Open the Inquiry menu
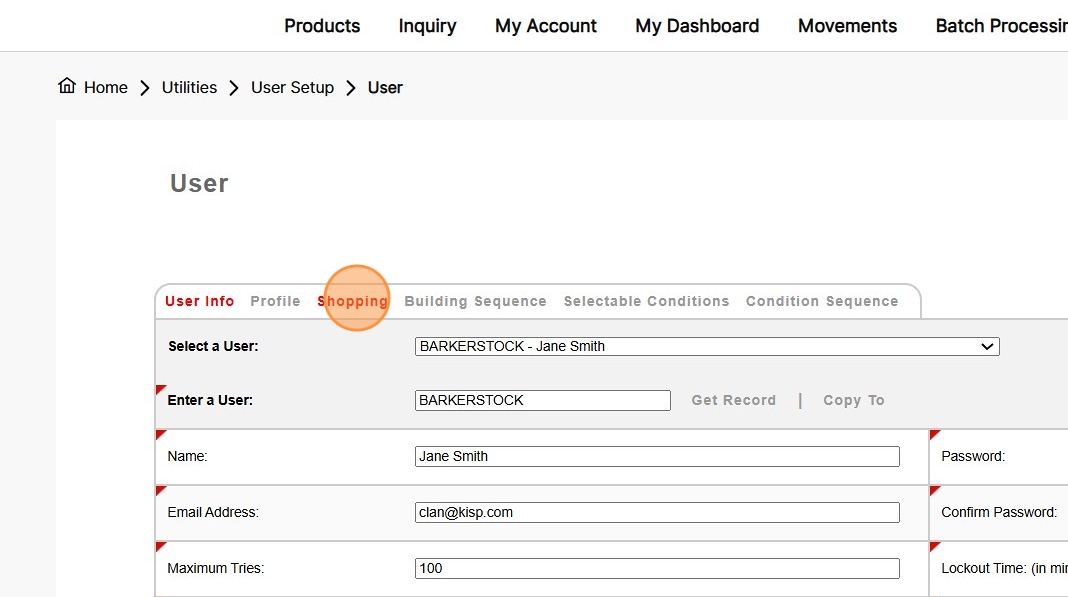Image resolution: width=1068 pixels, height=597 pixels. coord(427,26)
